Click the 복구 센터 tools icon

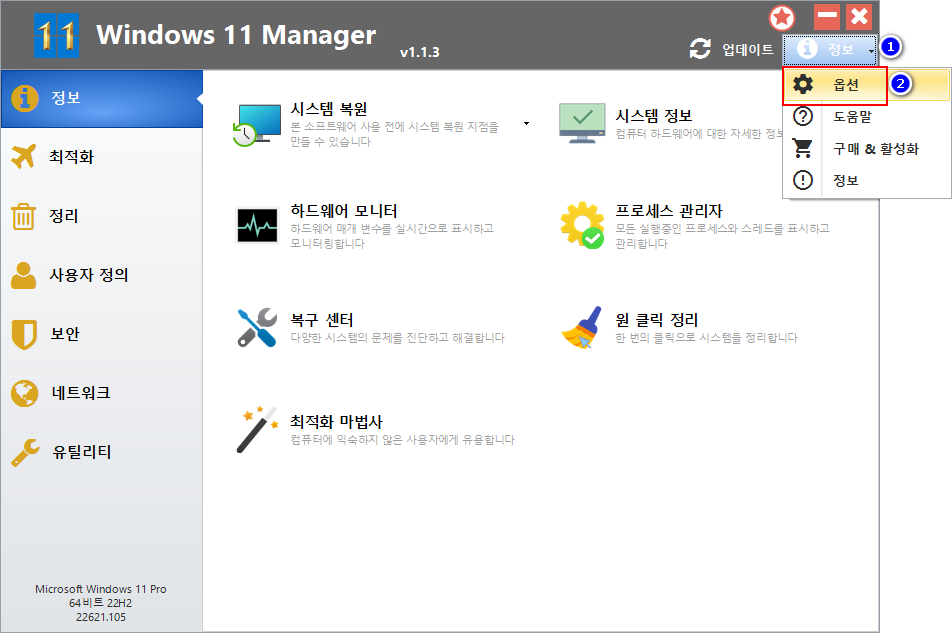click(257, 327)
